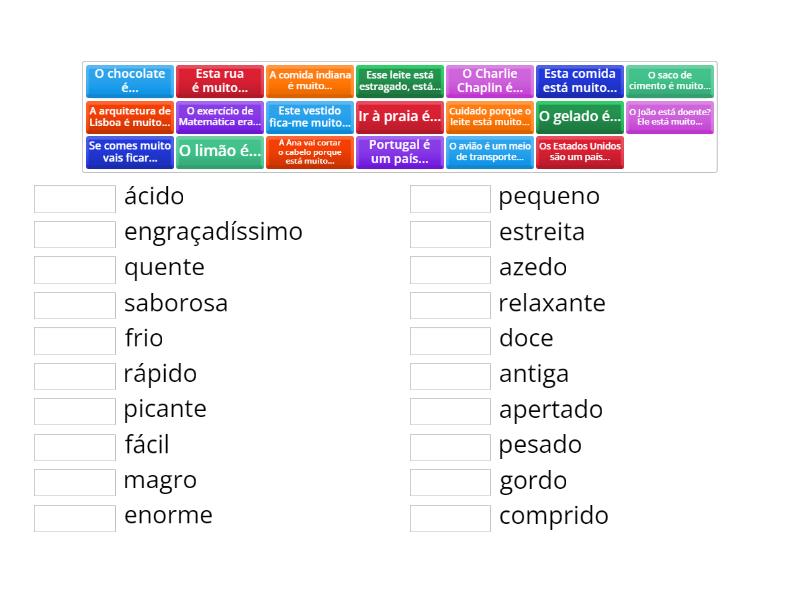Click the answer box beside "engraçadíssimo"
This screenshot has height=600, width=800.
point(74,233)
